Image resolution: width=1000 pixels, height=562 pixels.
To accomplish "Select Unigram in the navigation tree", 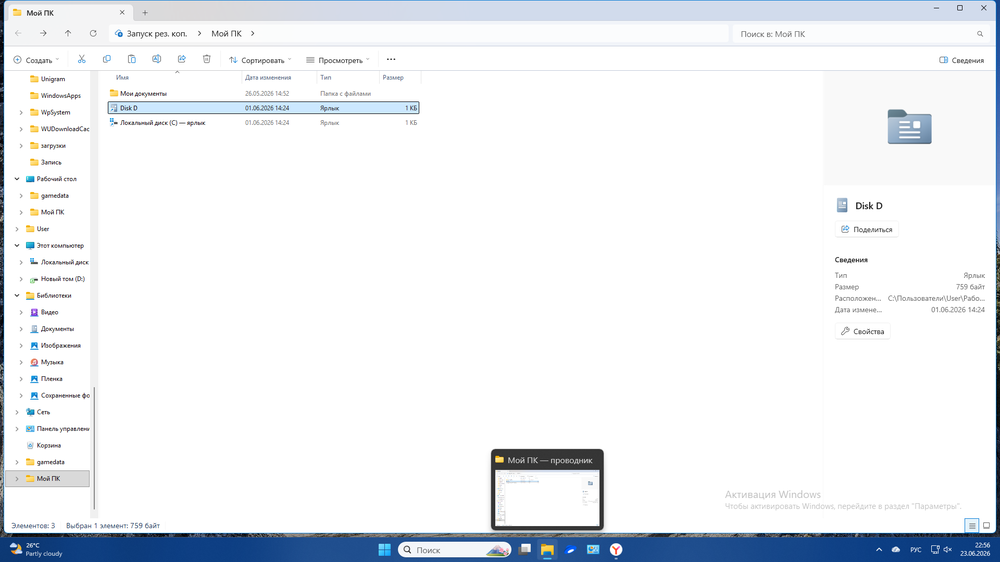I will point(53,79).
